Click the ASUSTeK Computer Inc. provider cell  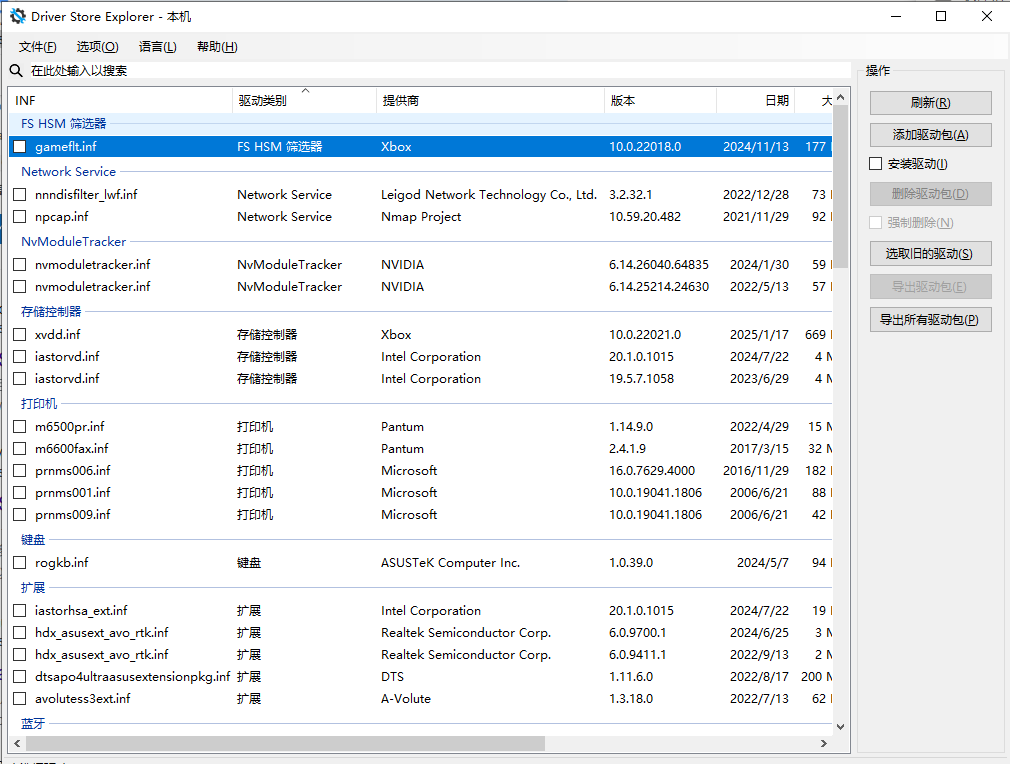click(450, 562)
